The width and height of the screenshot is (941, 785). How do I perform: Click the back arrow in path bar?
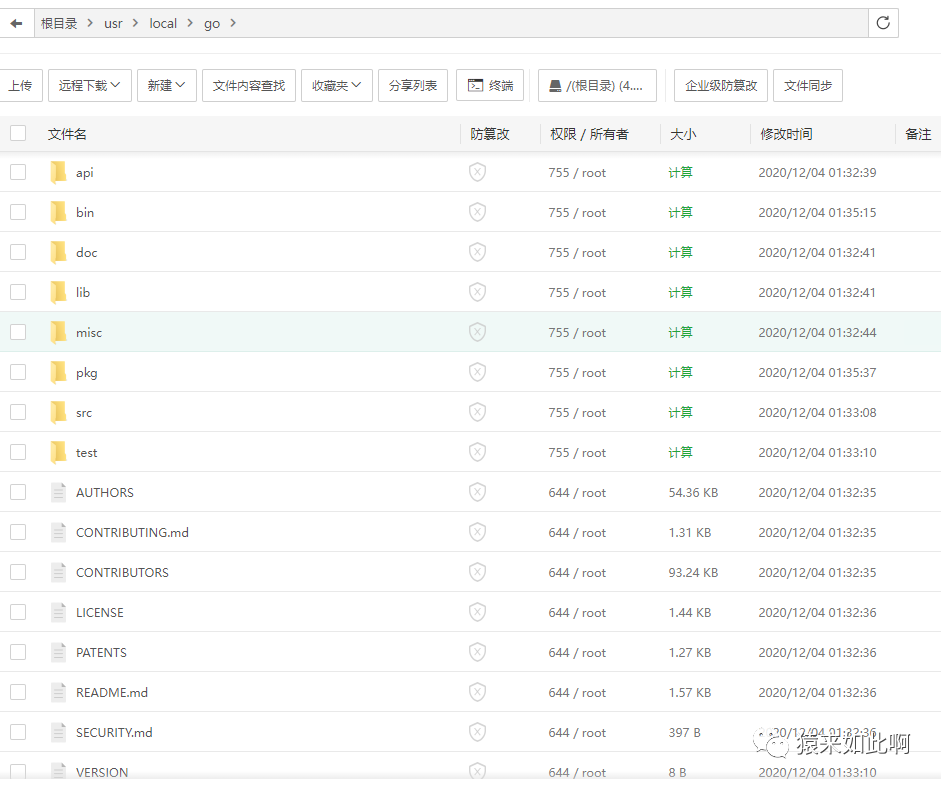point(16,23)
